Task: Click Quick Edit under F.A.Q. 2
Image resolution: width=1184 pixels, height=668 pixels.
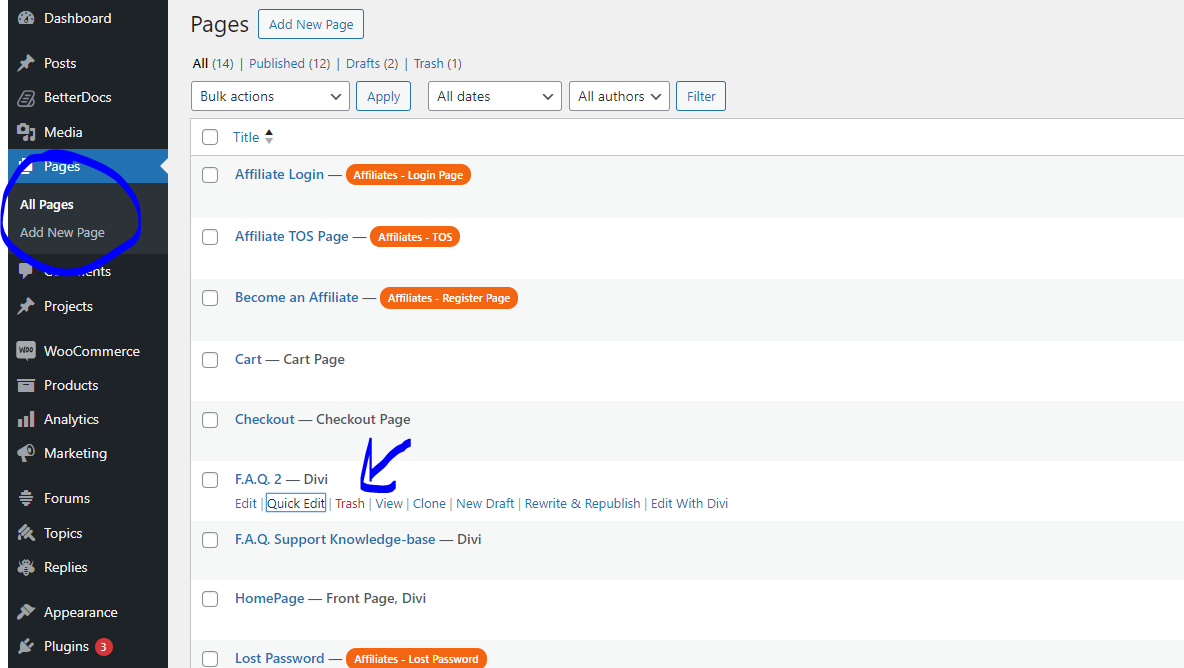Action: tap(296, 503)
